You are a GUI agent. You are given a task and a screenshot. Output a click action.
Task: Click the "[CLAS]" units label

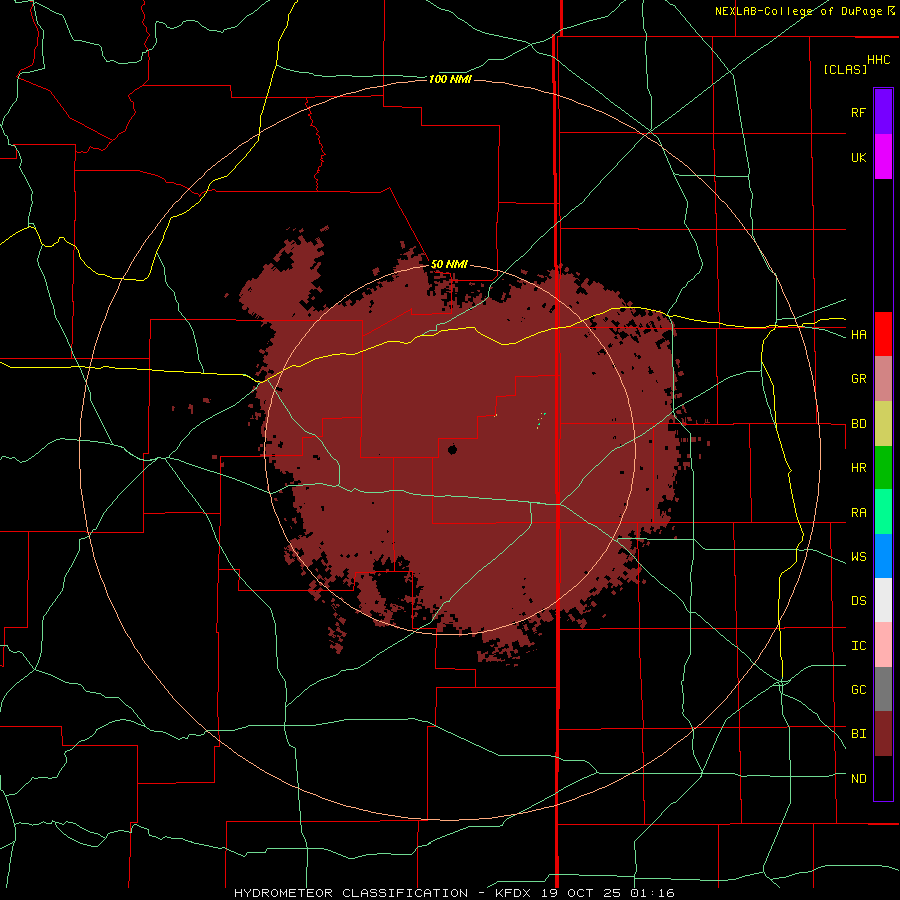845,69
